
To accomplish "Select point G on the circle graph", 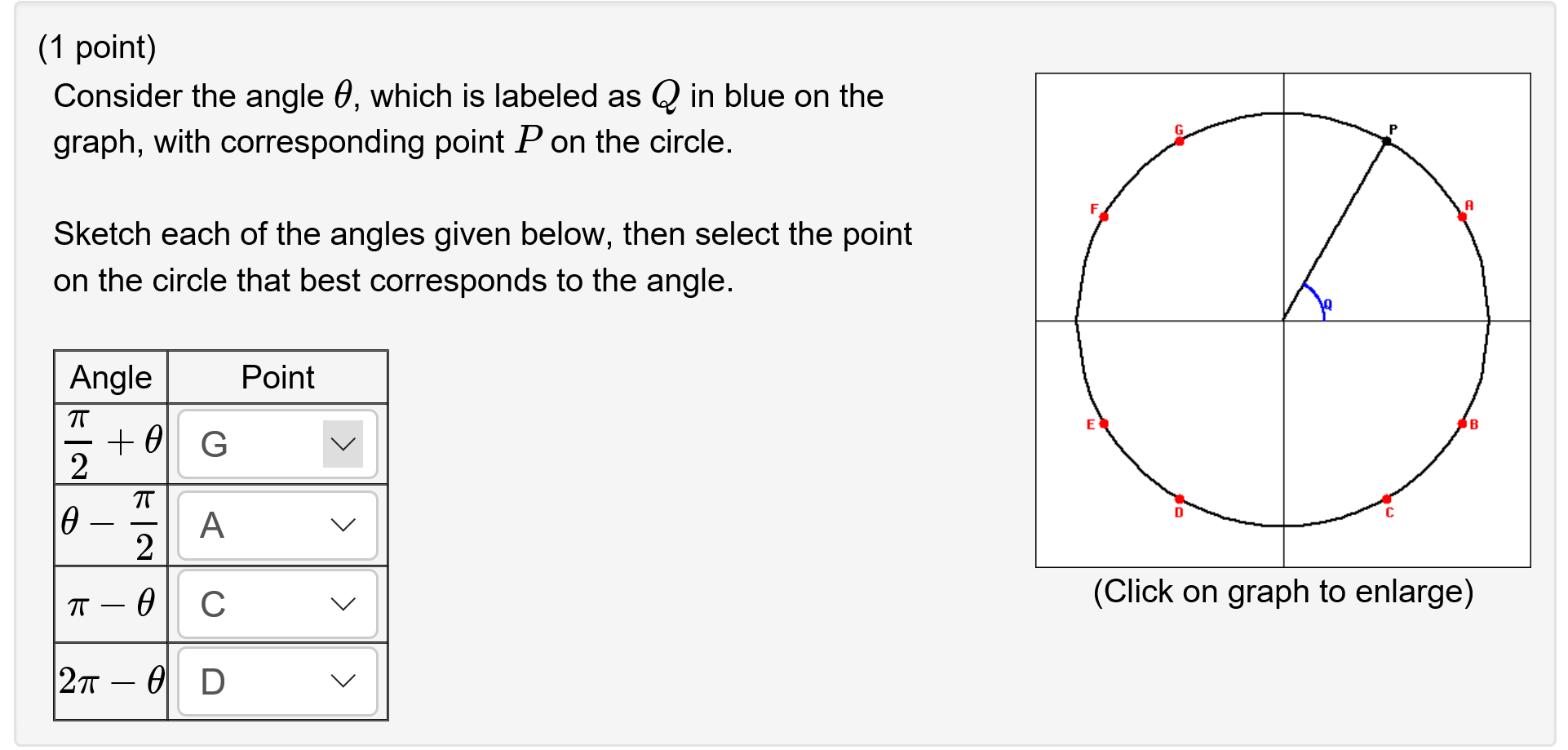I will pyautogui.click(x=1180, y=140).
